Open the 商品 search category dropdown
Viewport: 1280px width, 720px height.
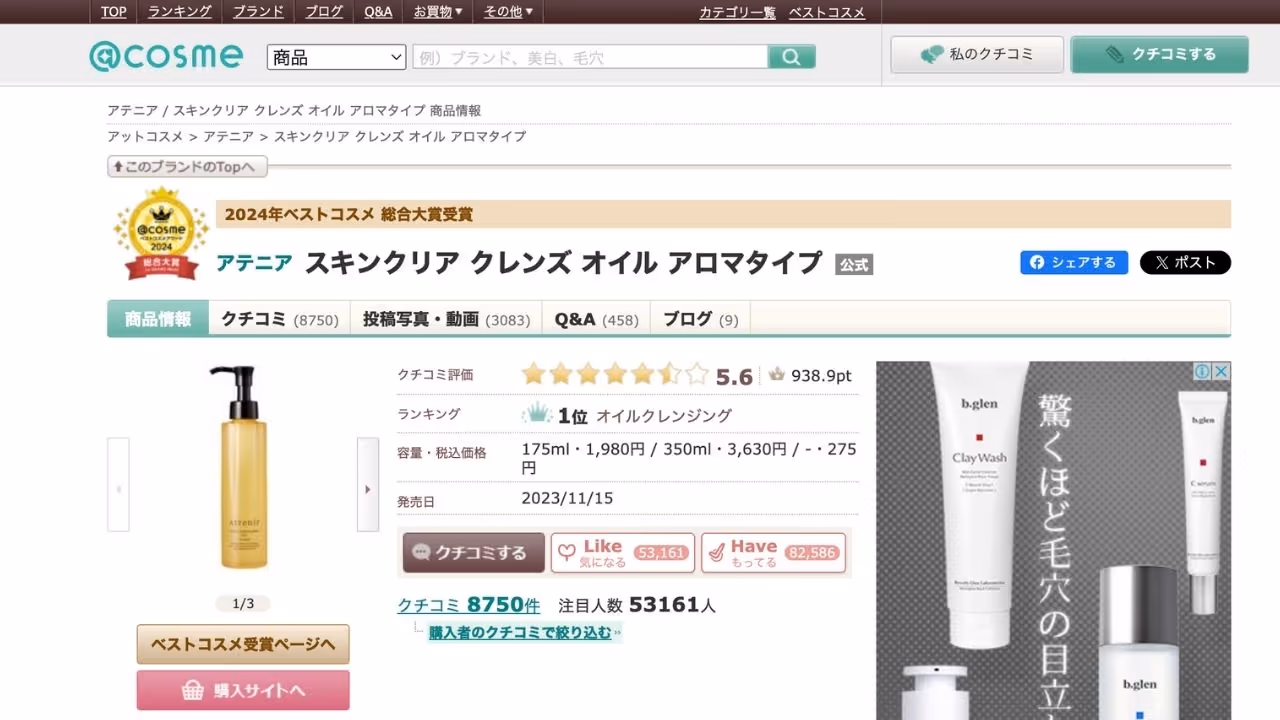pyautogui.click(x=336, y=57)
